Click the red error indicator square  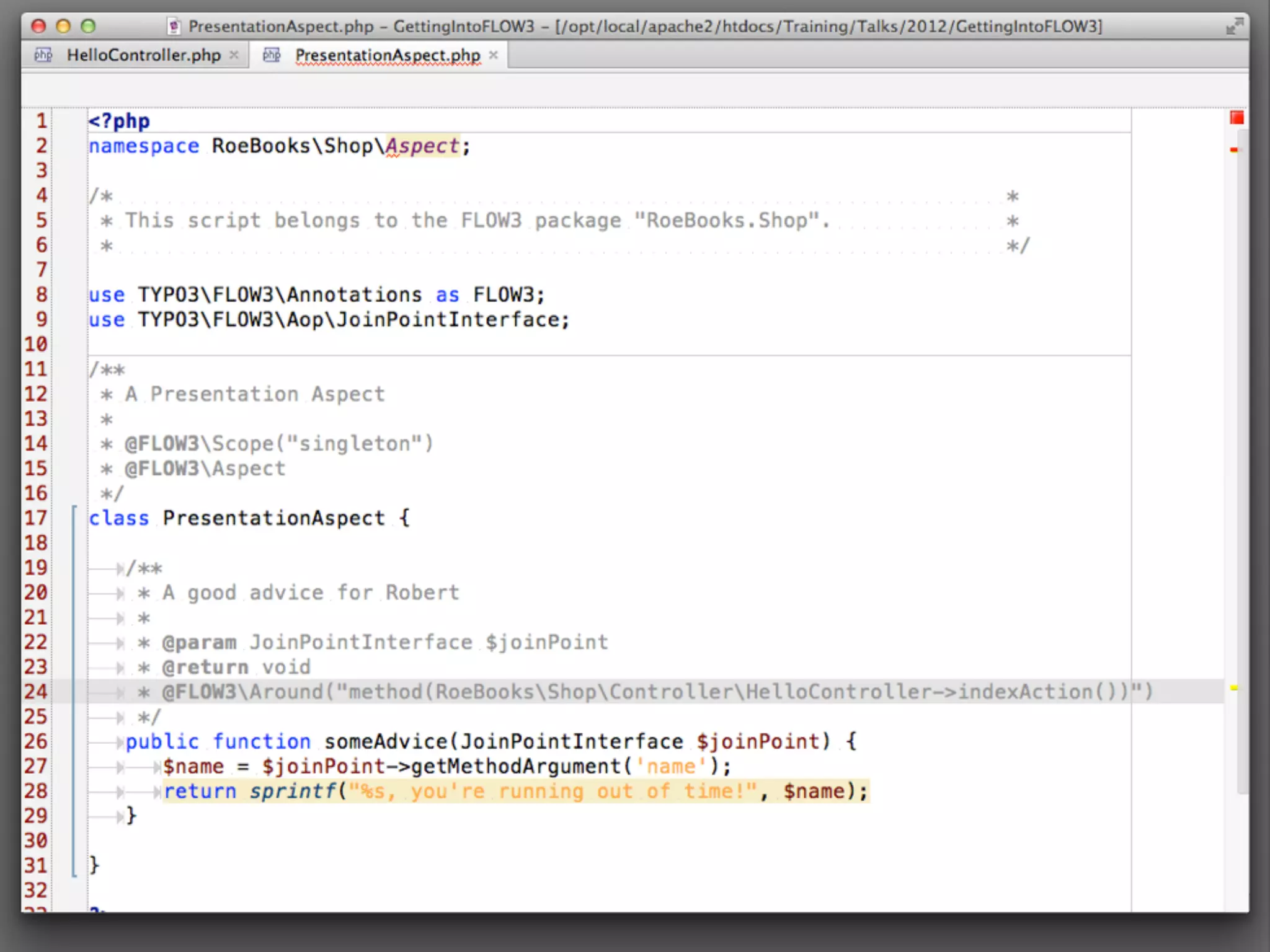click(1237, 118)
